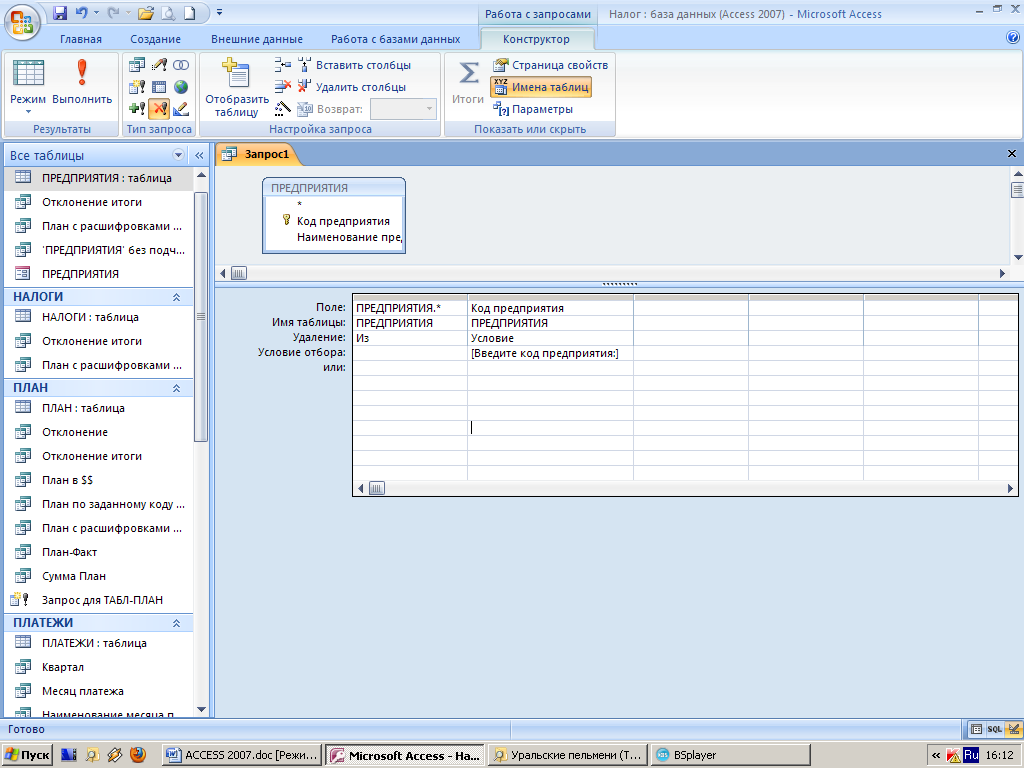Open the Создание ribbon tab
Screen dimensions: 1024x768
pyautogui.click(x=155, y=39)
